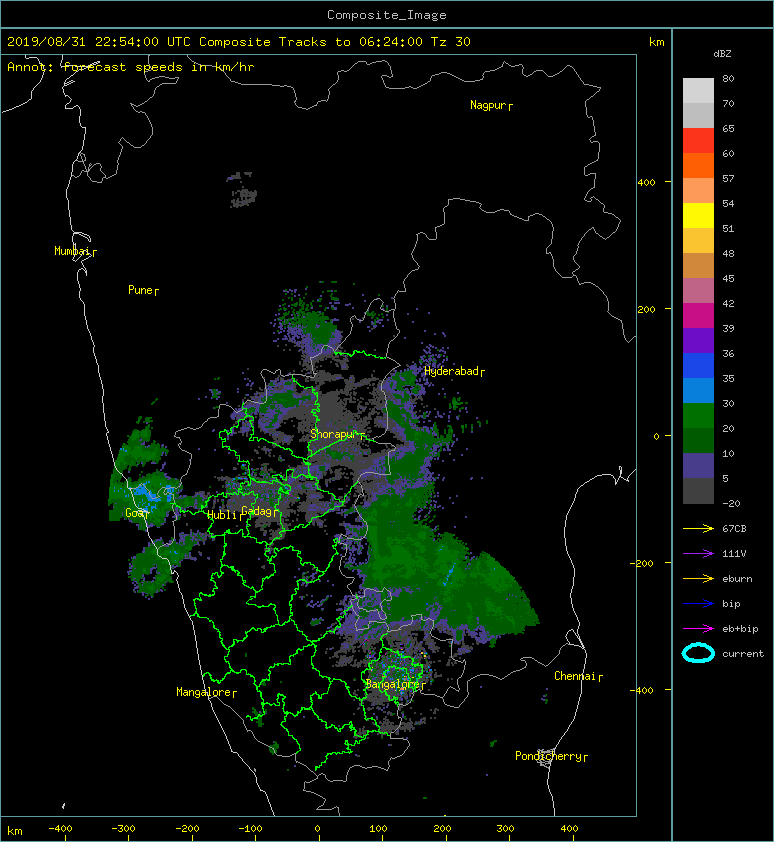The image size is (774, 842).
Task: Click the 70 dBZ gray swatch
Action: pos(698,115)
